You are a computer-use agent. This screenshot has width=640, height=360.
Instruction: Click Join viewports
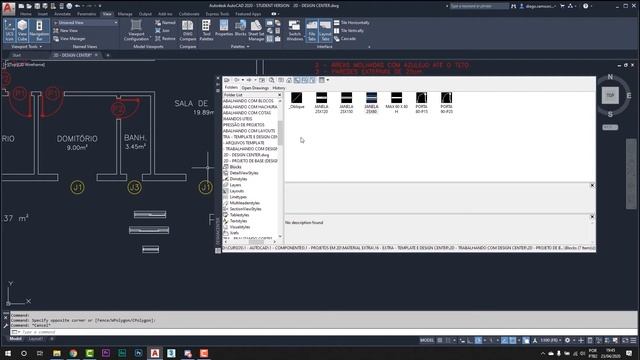point(162,31)
